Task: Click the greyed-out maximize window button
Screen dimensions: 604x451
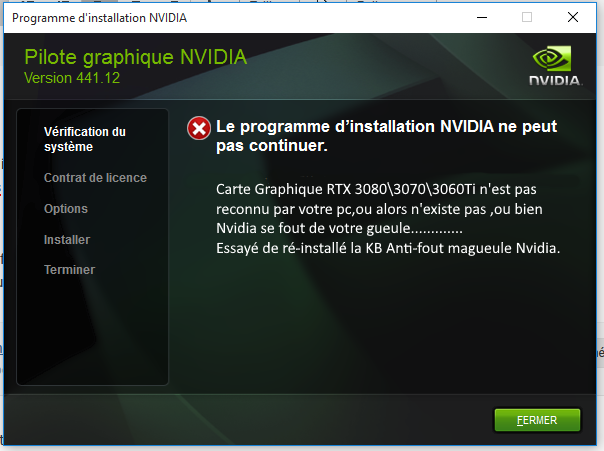Action: [x=527, y=17]
